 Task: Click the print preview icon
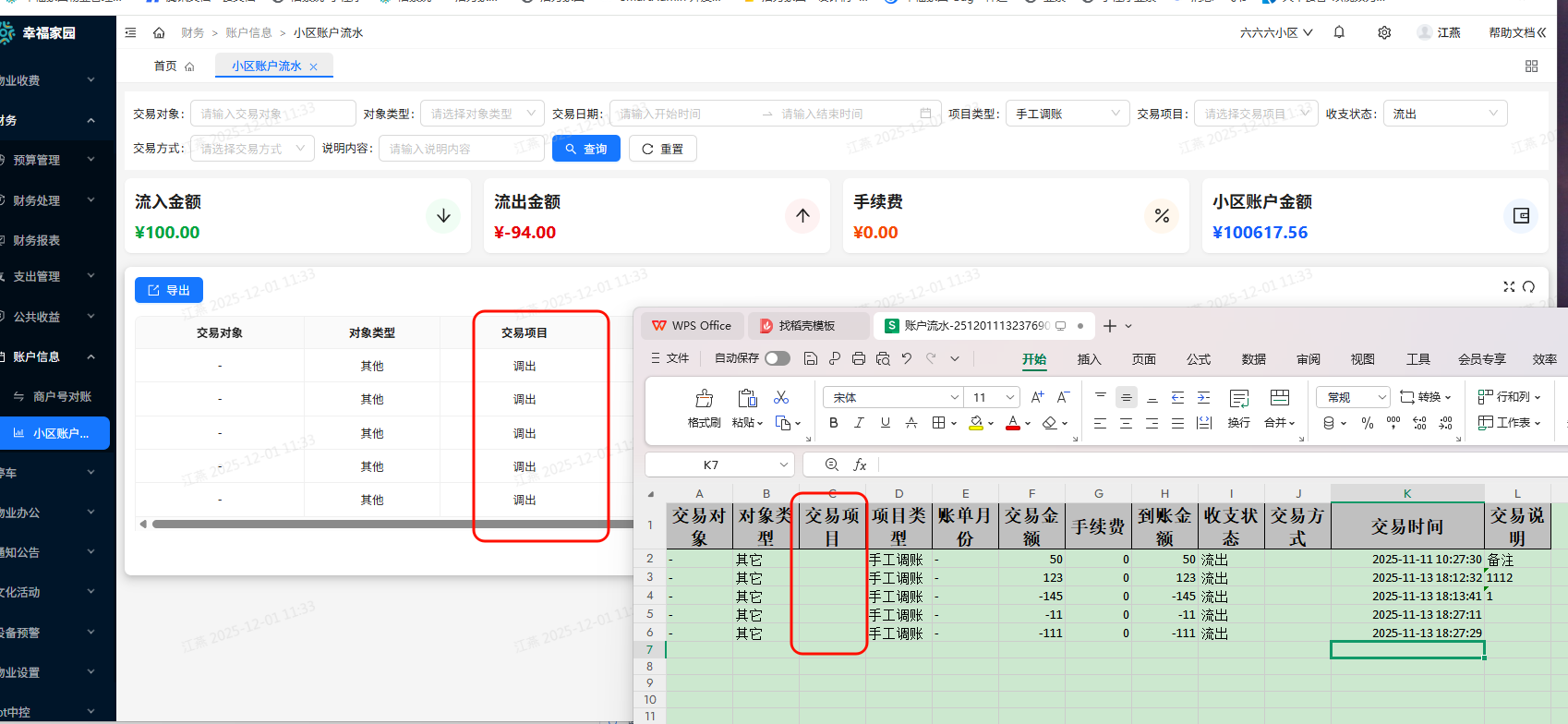883,358
